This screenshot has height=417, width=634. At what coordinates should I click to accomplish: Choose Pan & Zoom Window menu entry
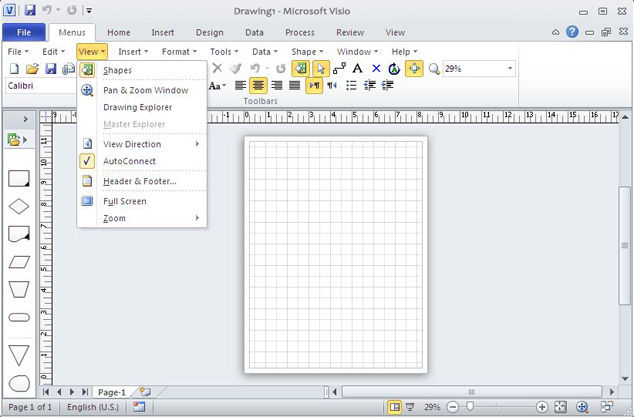(142, 90)
